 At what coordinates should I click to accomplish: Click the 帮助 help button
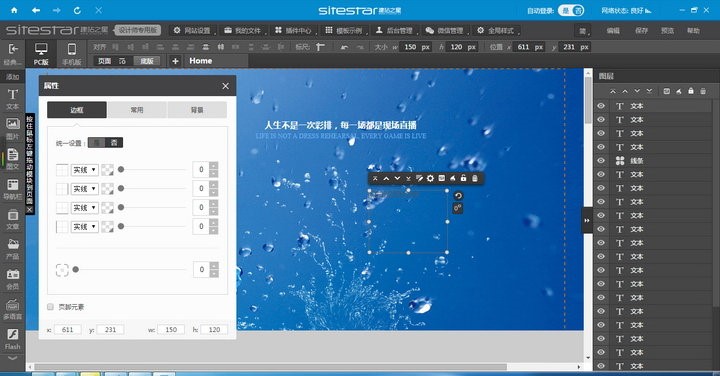(x=693, y=30)
